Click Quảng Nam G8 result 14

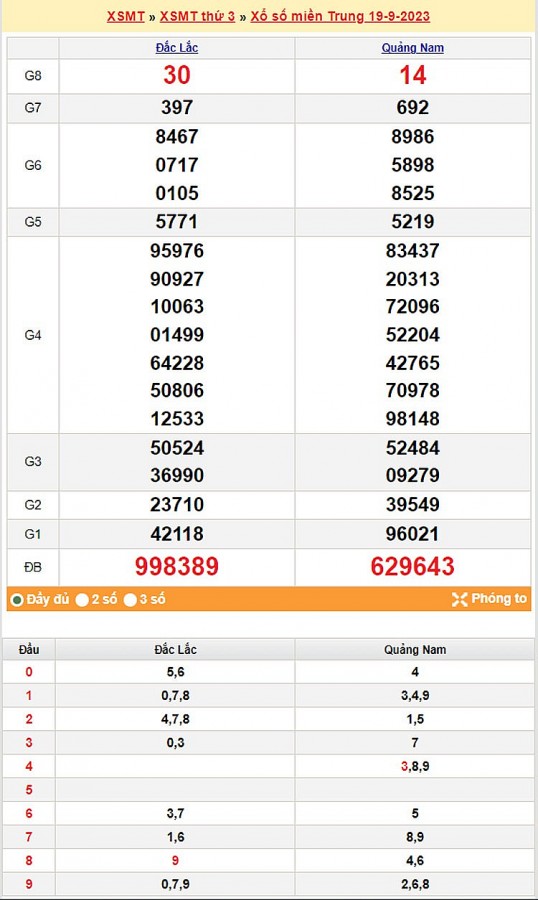413,75
